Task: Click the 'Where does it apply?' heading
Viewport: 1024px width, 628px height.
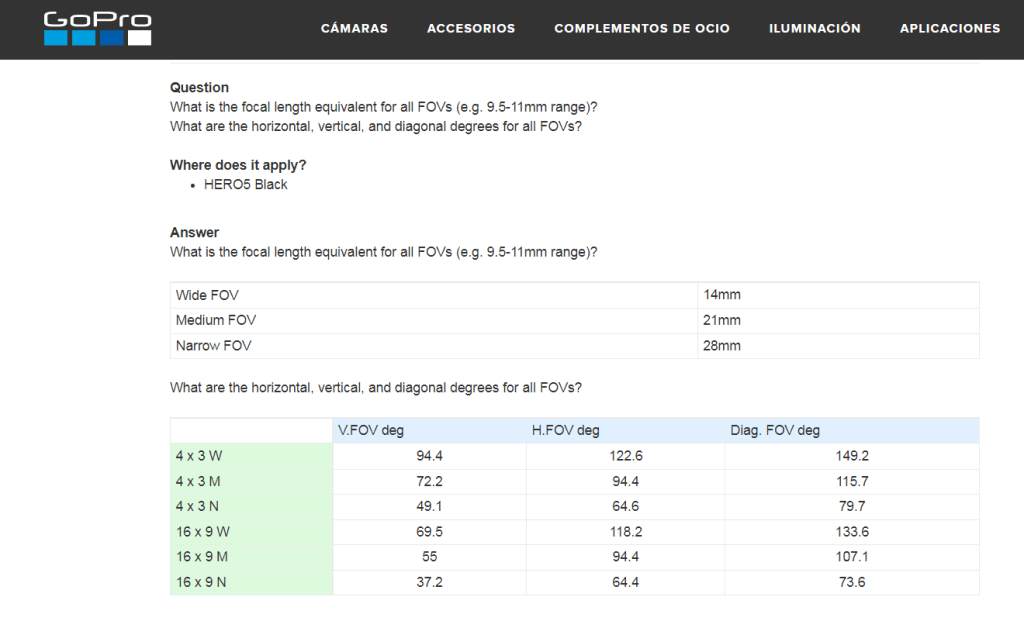Action: (238, 165)
